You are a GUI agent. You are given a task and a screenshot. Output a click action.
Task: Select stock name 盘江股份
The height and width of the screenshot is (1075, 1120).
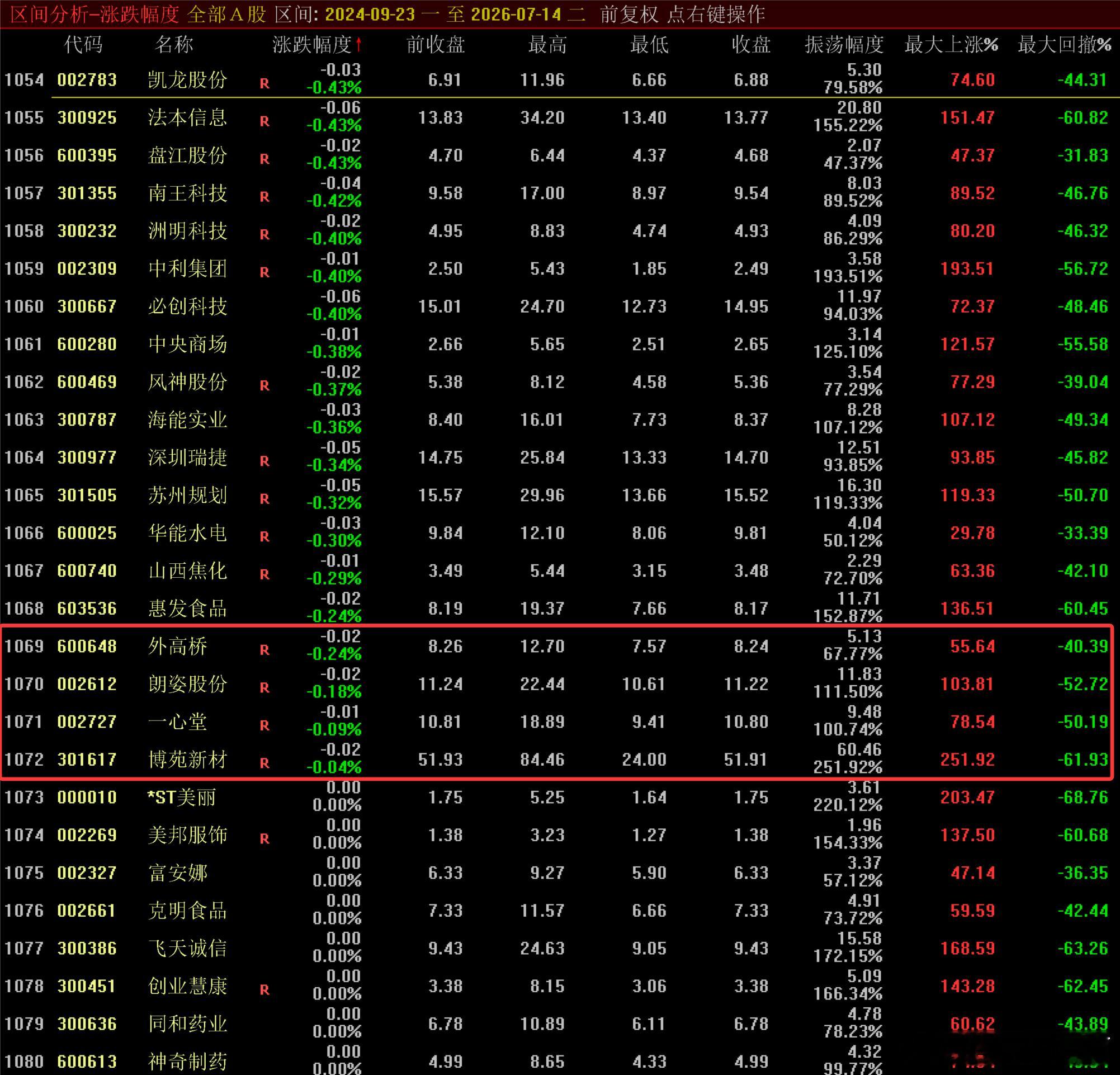coord(187,155)
